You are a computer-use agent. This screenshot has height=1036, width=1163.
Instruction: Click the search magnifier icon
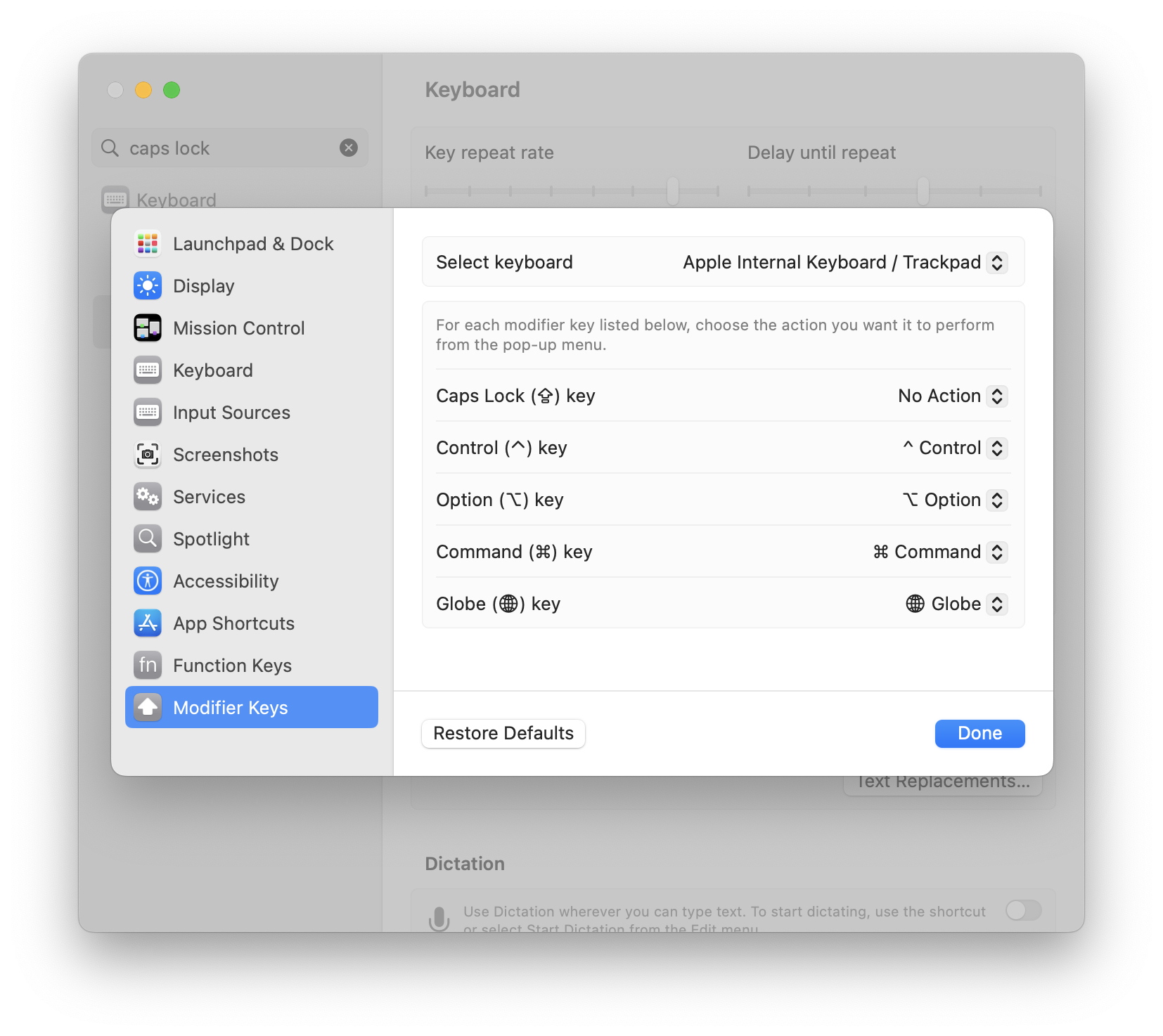click(110, 148)
